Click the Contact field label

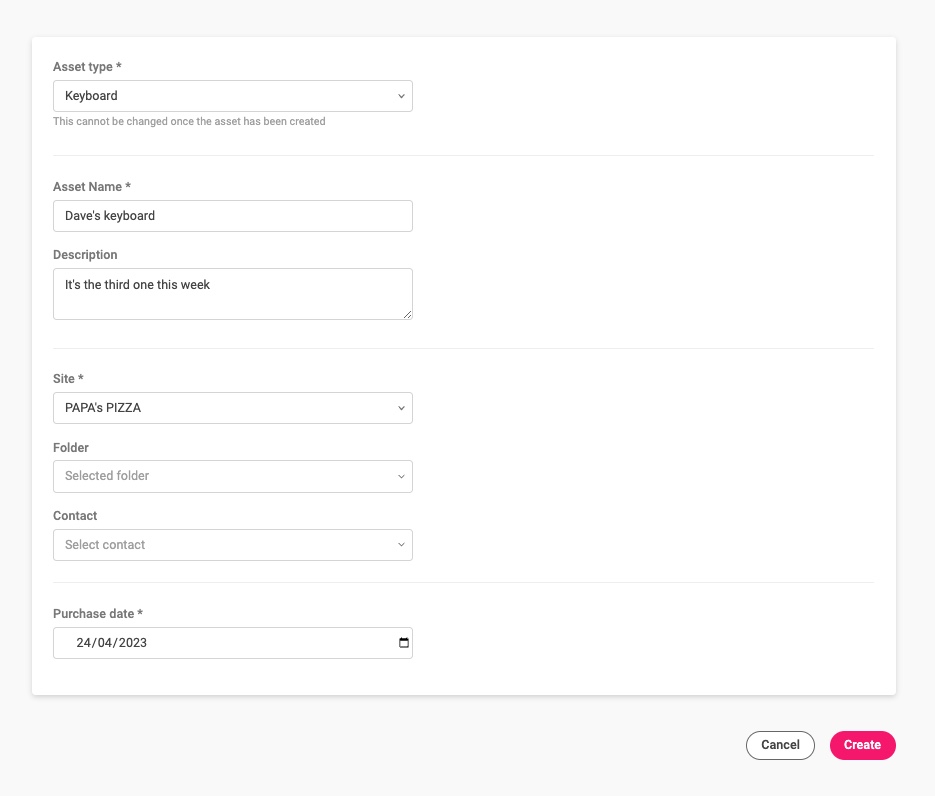75,516
